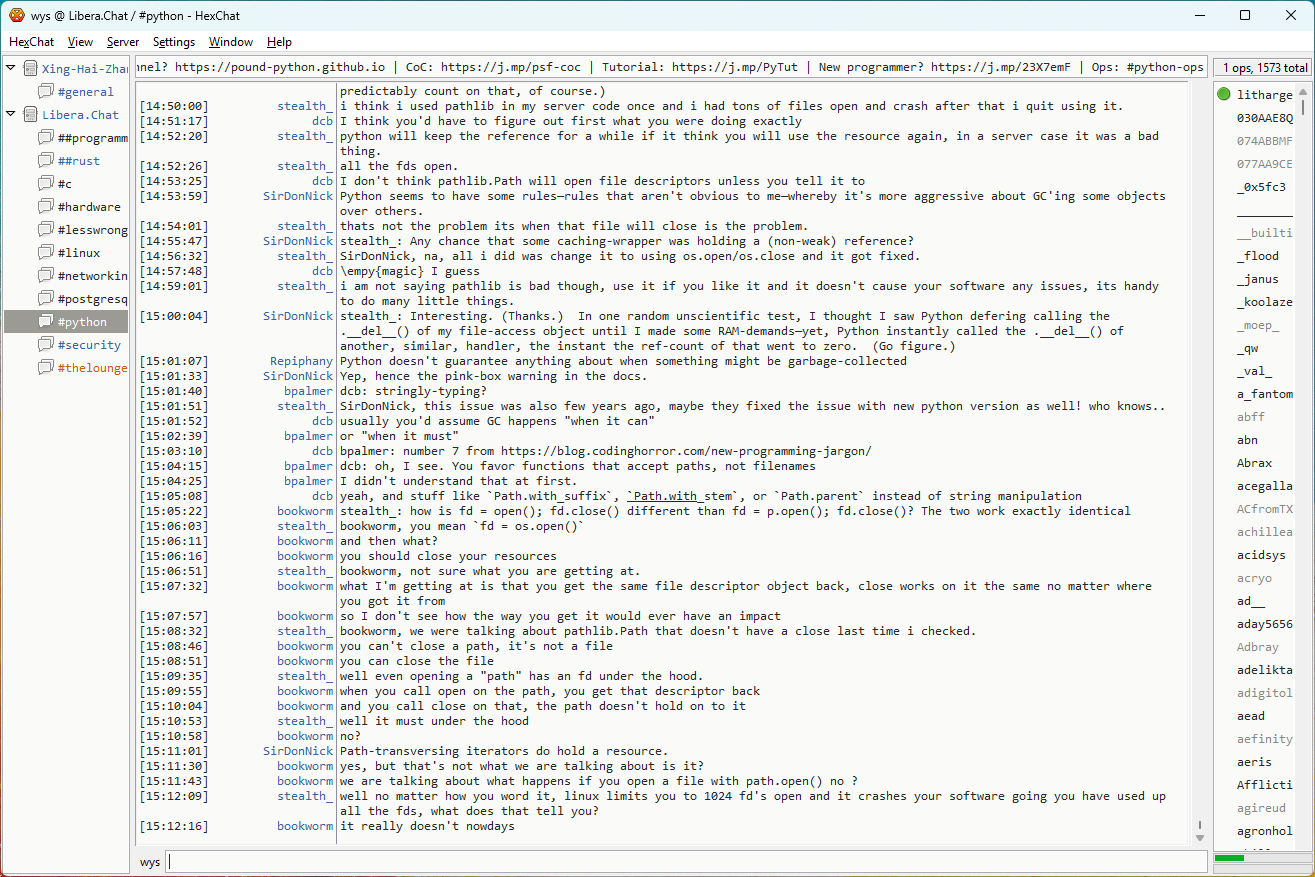The width and height of the screenshot is (1315, 877).
Task: Select user aead in the user list
Action: (x=1251, y=716)
